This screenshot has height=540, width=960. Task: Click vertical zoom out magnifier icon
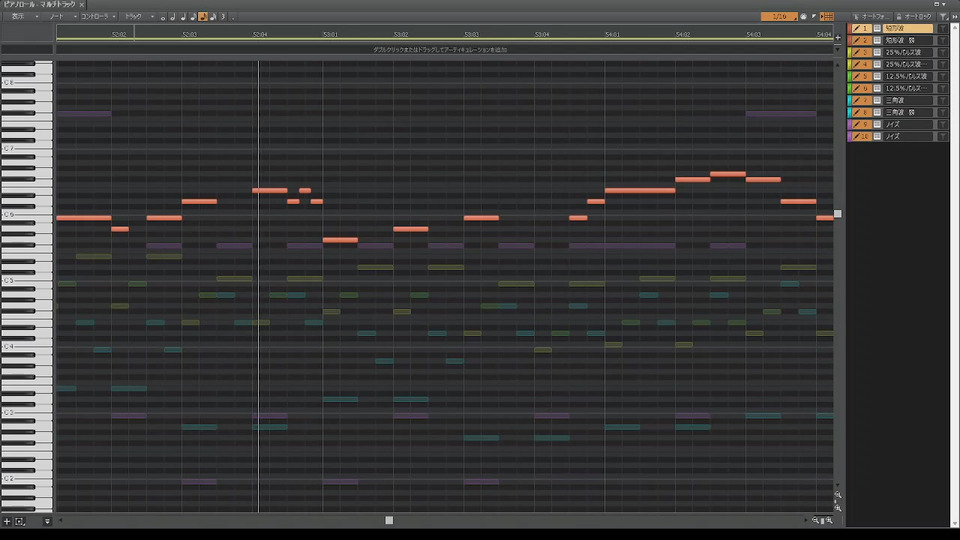click(838, 495)
